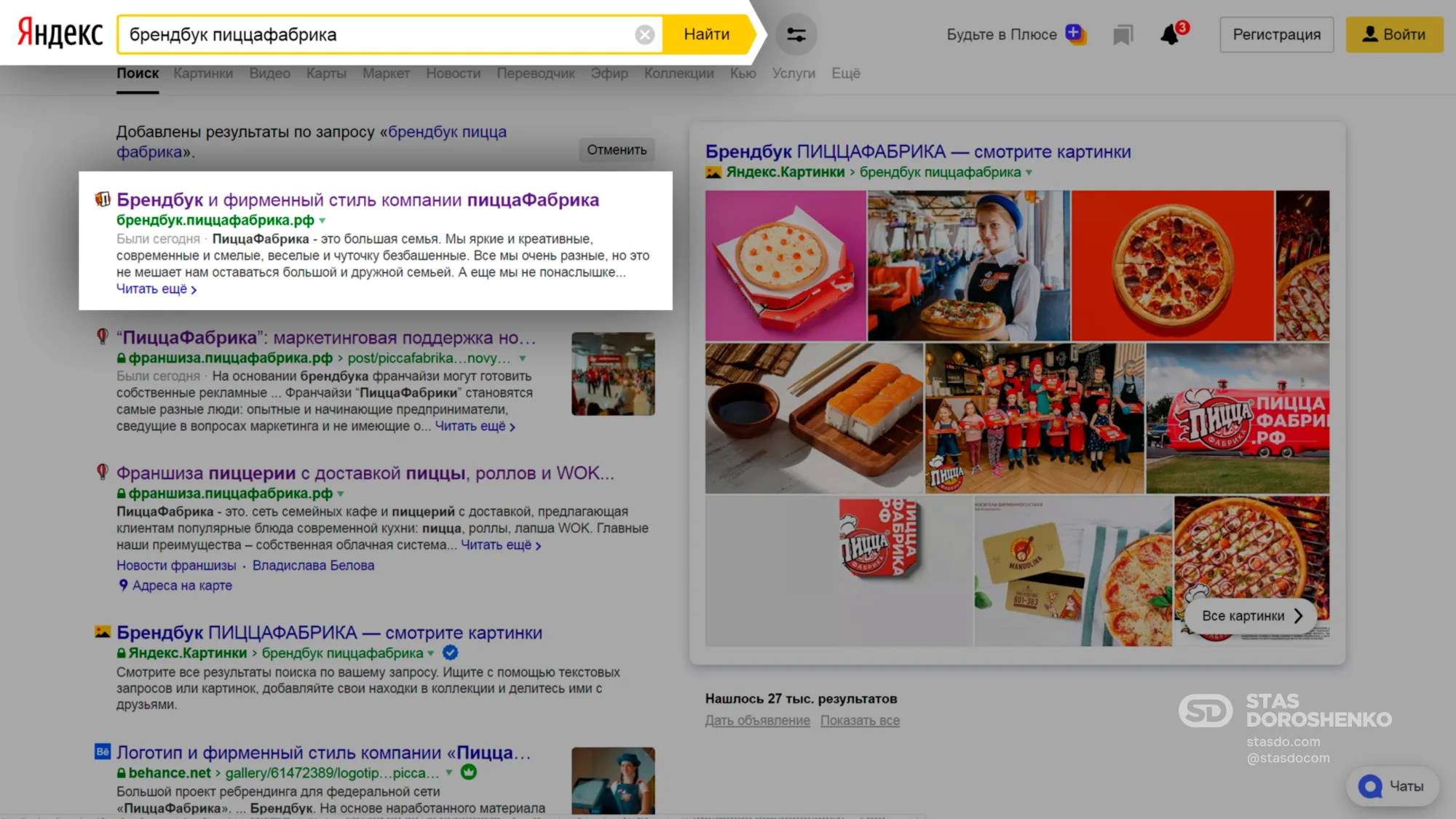Click Отменить button
Viewport: 1456px width, 819px height.
point(617,150)
